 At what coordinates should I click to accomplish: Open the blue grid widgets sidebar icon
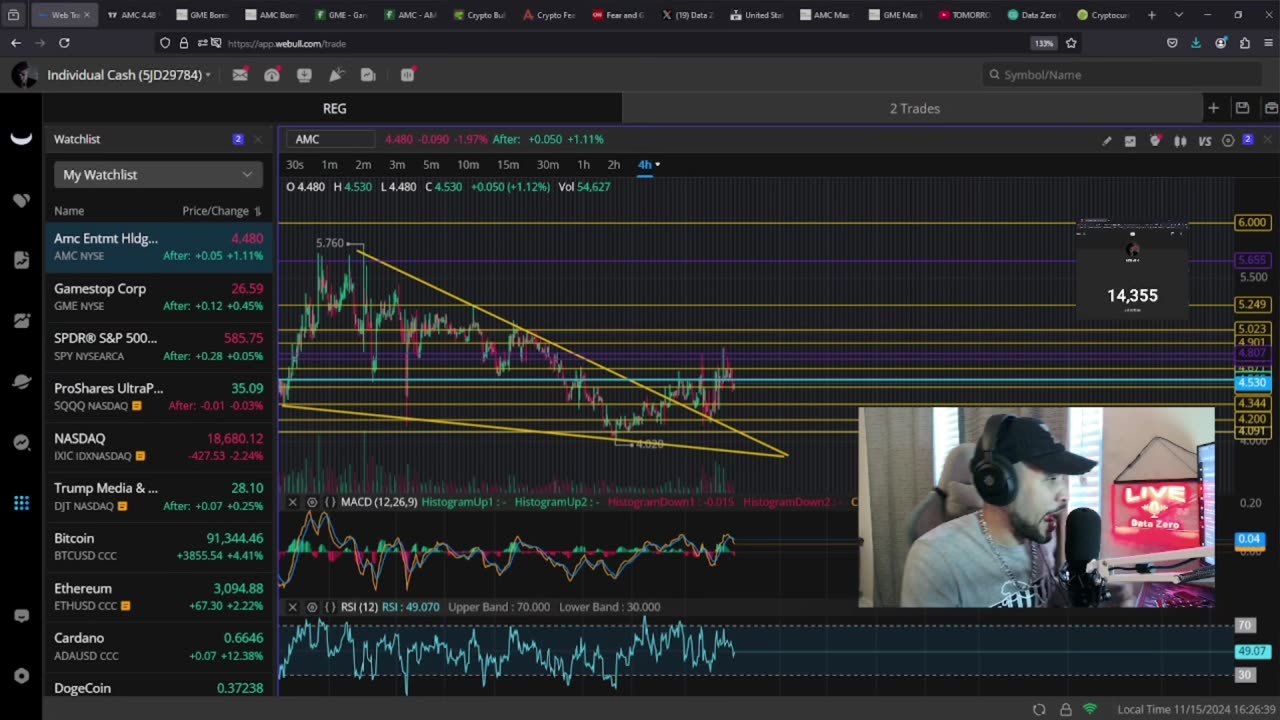tap(21, 503)
